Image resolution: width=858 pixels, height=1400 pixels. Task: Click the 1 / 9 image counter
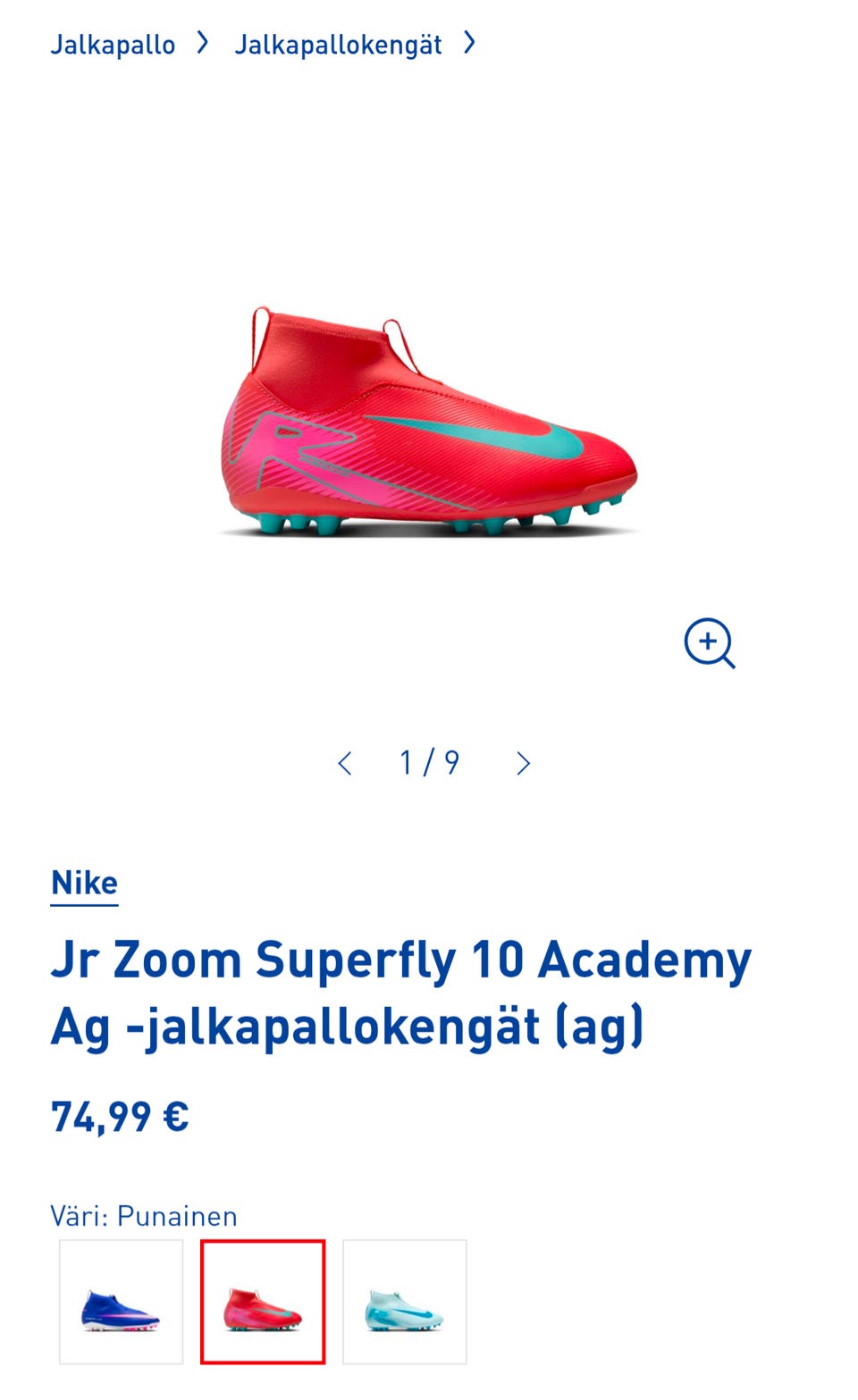[x=429, y=763]
